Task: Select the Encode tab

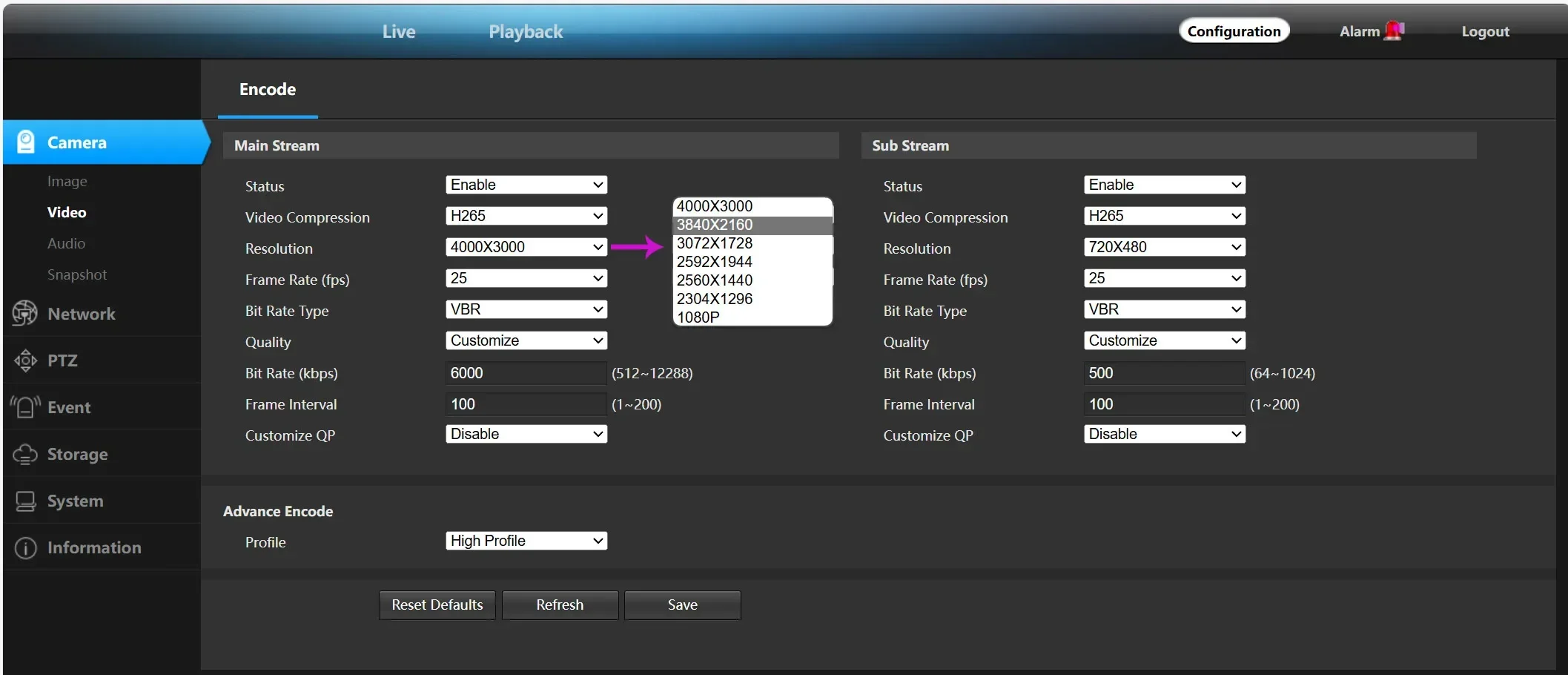Action: (268, 90)
